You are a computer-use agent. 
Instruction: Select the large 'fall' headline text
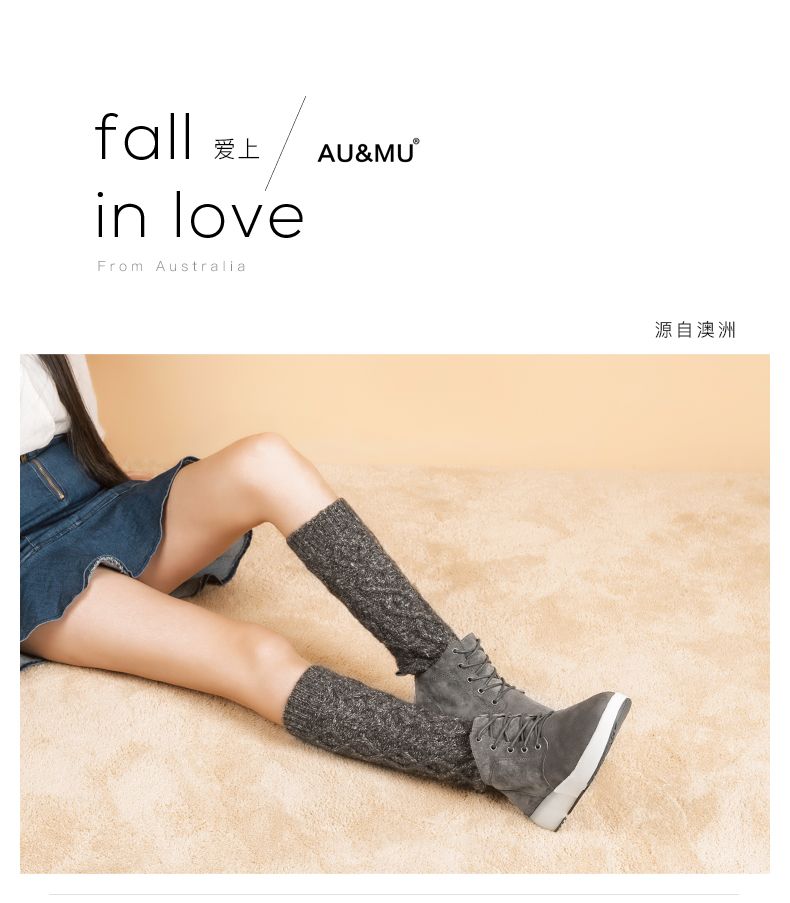pos(143,136)
